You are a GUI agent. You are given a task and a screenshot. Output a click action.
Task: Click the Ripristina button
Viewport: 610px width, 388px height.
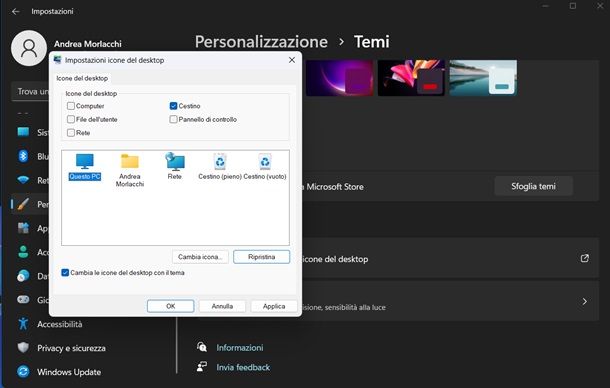click(x=261, y=257)
